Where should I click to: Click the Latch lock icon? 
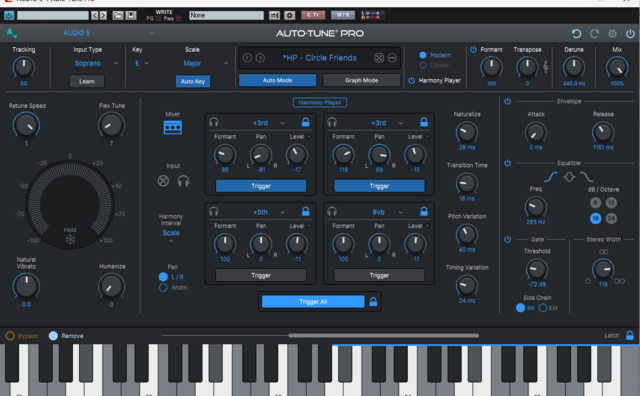tap(630, 335)
